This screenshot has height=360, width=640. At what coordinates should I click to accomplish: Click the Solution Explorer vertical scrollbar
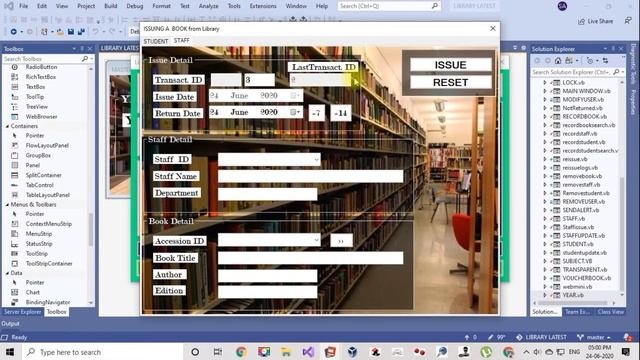(x=622, y=188)
